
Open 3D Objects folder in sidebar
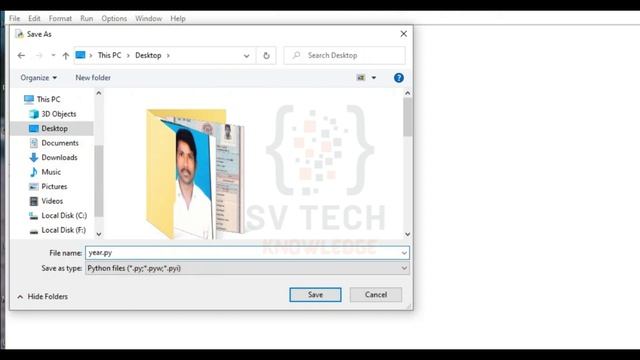point(58,114)
